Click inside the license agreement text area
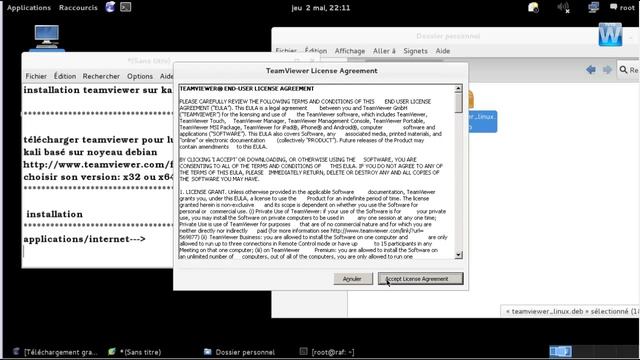Screen dimensions: 640x360 pos(317,171)
